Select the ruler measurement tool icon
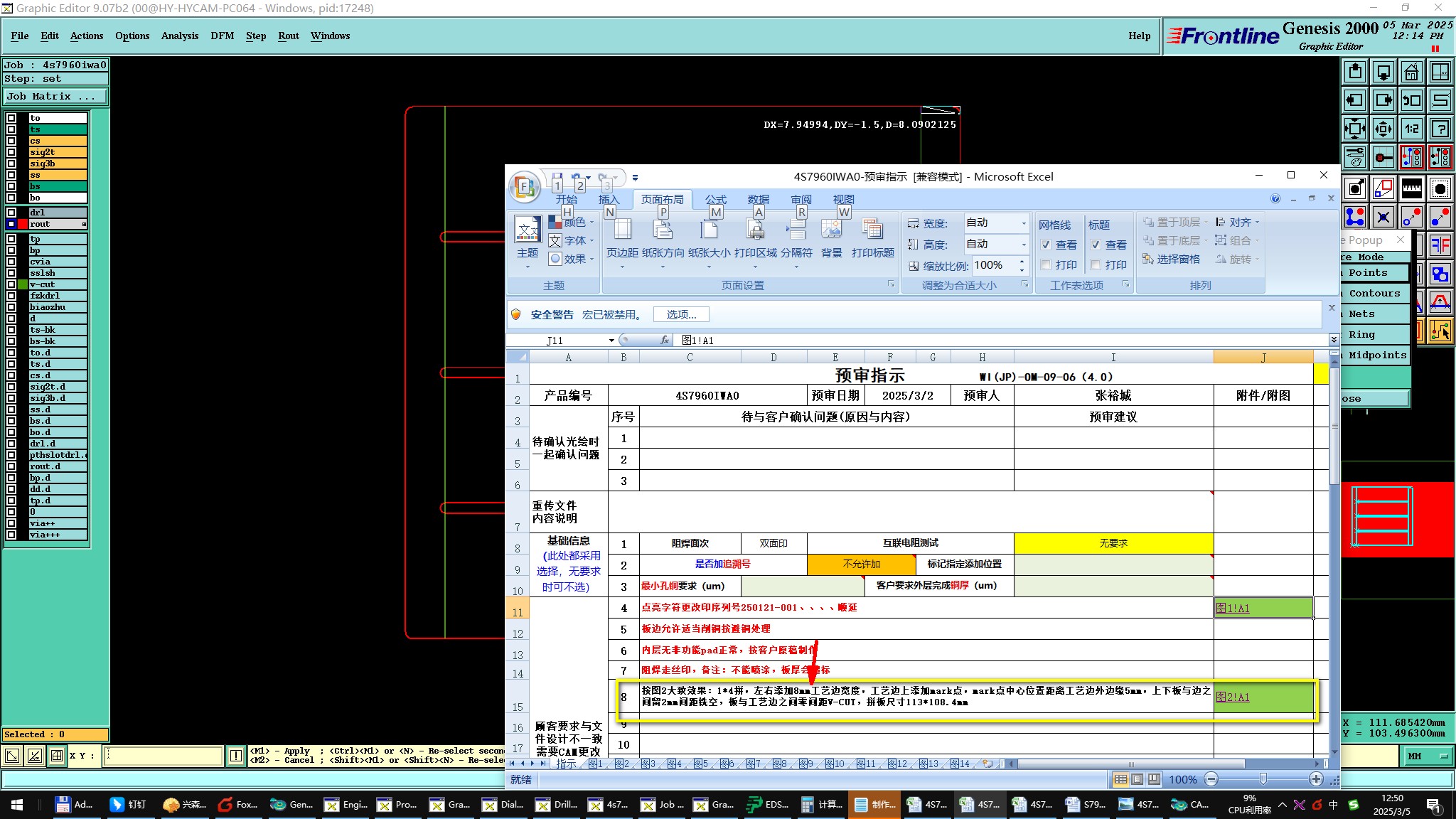Viewport: 1456px width, 819px height. click(x=1411, y=188)
